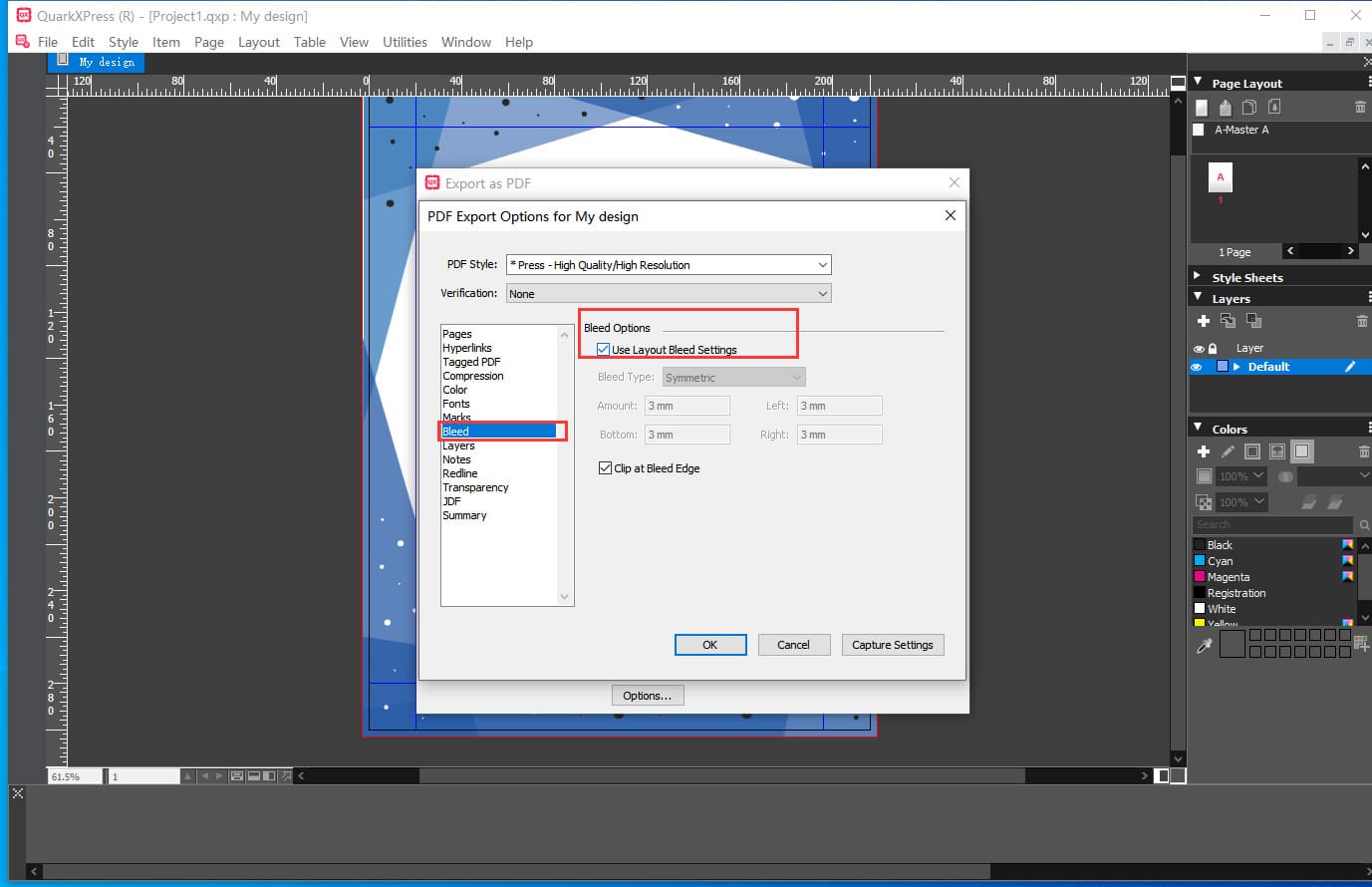Open the Utilities menu
1372x887 pixels.
click(405, 42)
